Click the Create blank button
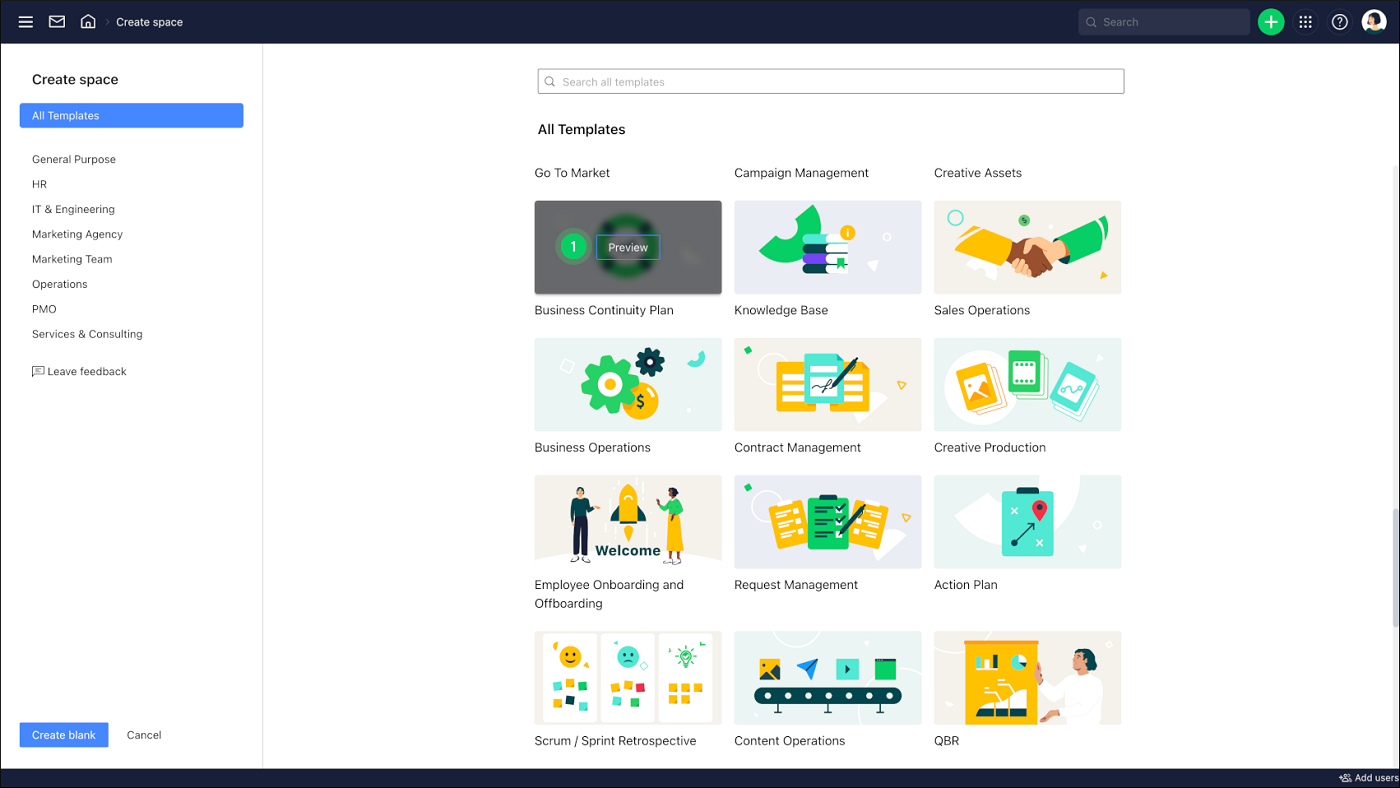This screenshot has height=788, width=1400. [x=64, y=735]
